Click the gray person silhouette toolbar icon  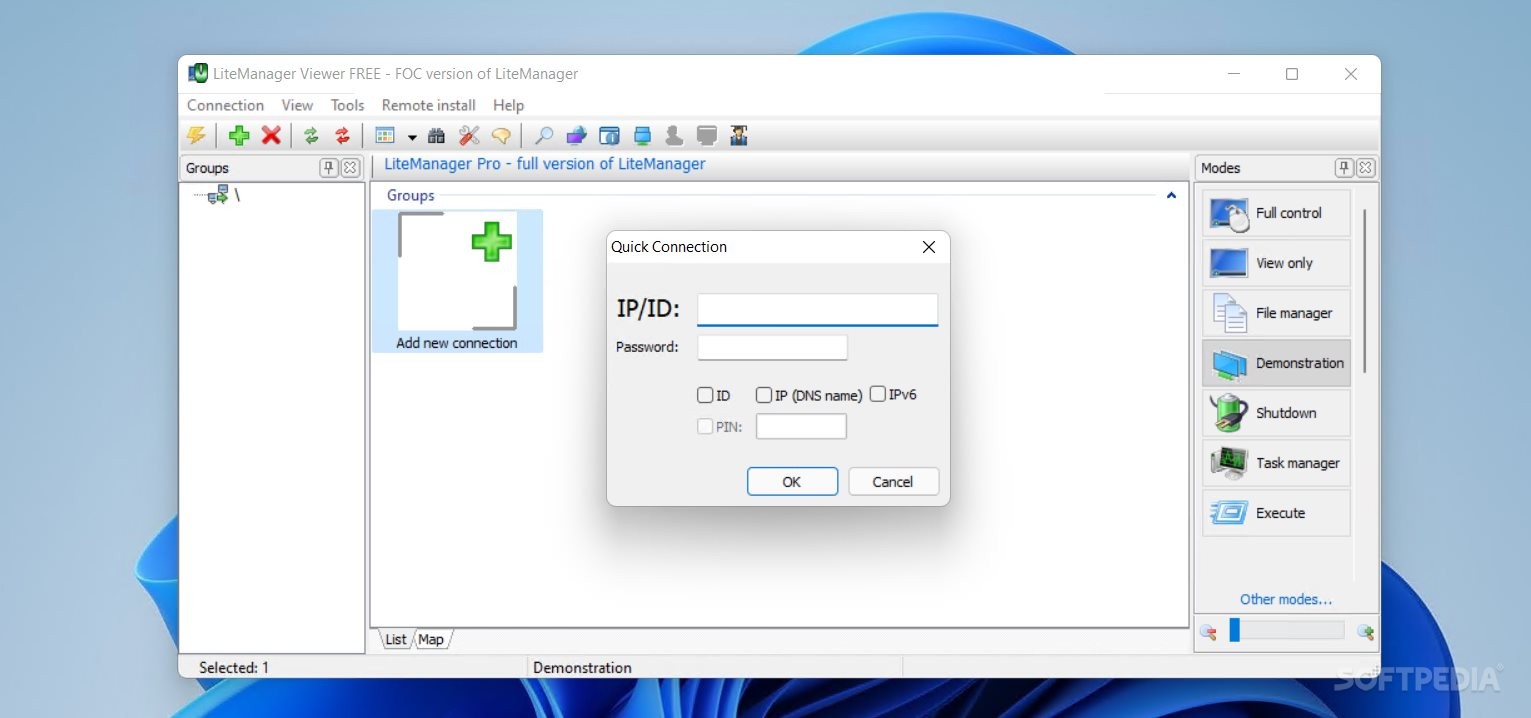[x=674, y=135]
